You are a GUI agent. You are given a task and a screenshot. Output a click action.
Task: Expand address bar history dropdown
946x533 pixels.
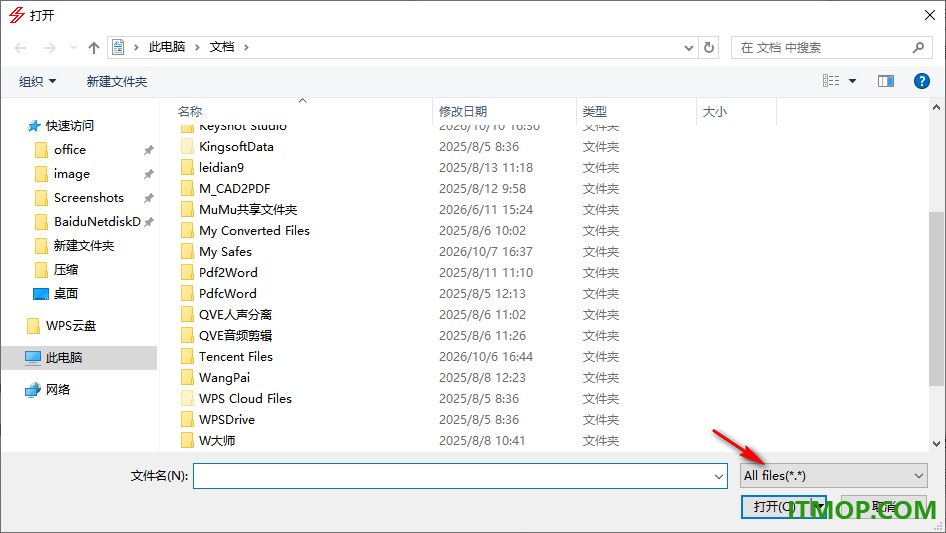pyautogui.click(x=688, y=48)
